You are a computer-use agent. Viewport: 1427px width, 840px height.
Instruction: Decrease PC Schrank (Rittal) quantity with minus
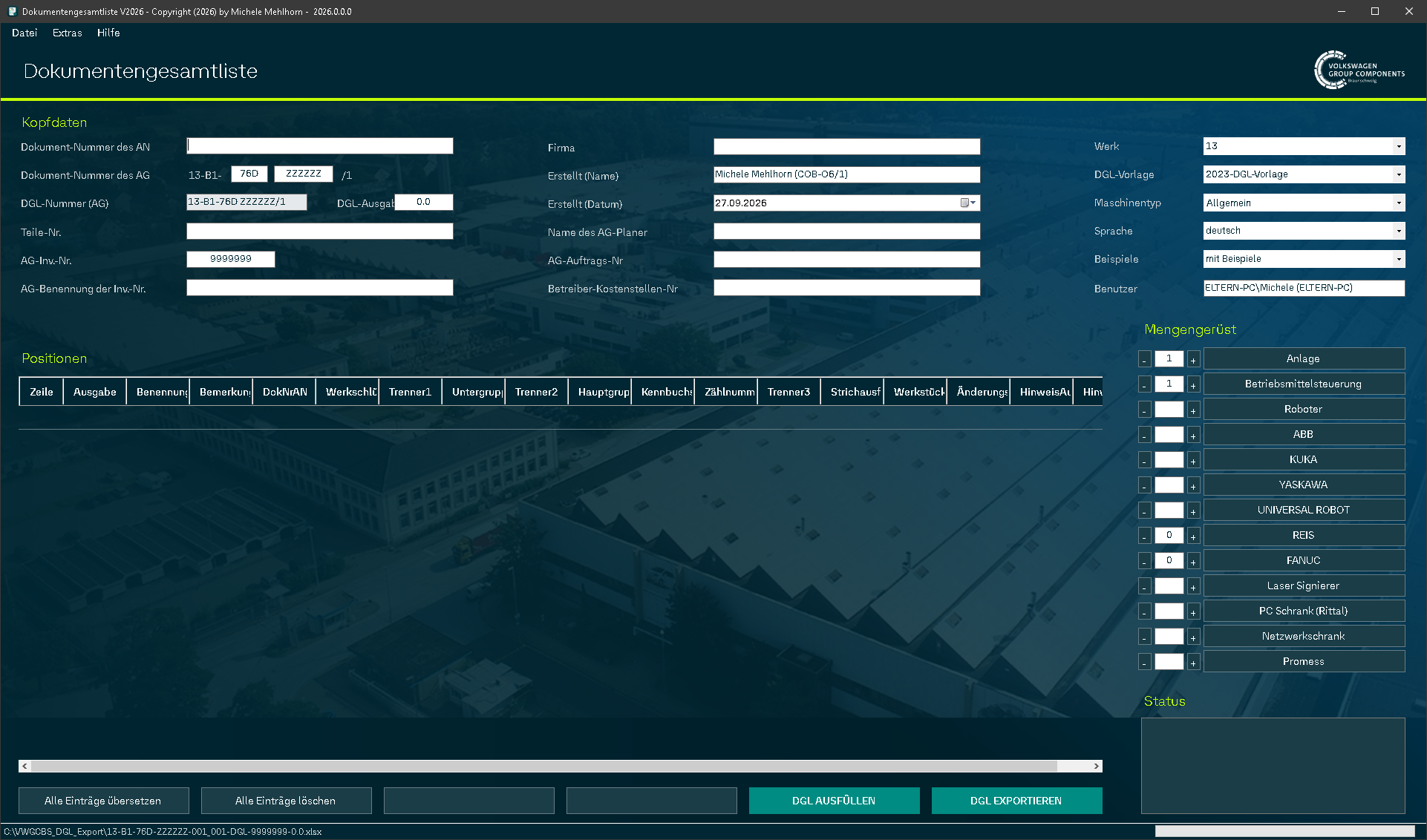click(x=1144, y=612)
